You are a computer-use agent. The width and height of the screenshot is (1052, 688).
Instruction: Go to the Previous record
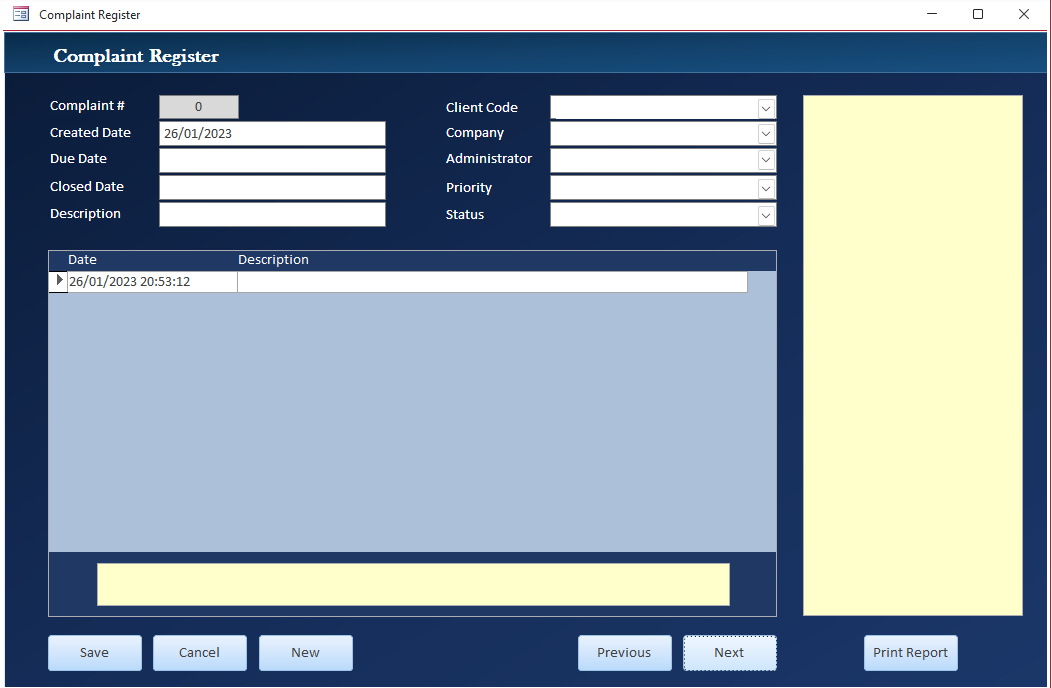624,653
